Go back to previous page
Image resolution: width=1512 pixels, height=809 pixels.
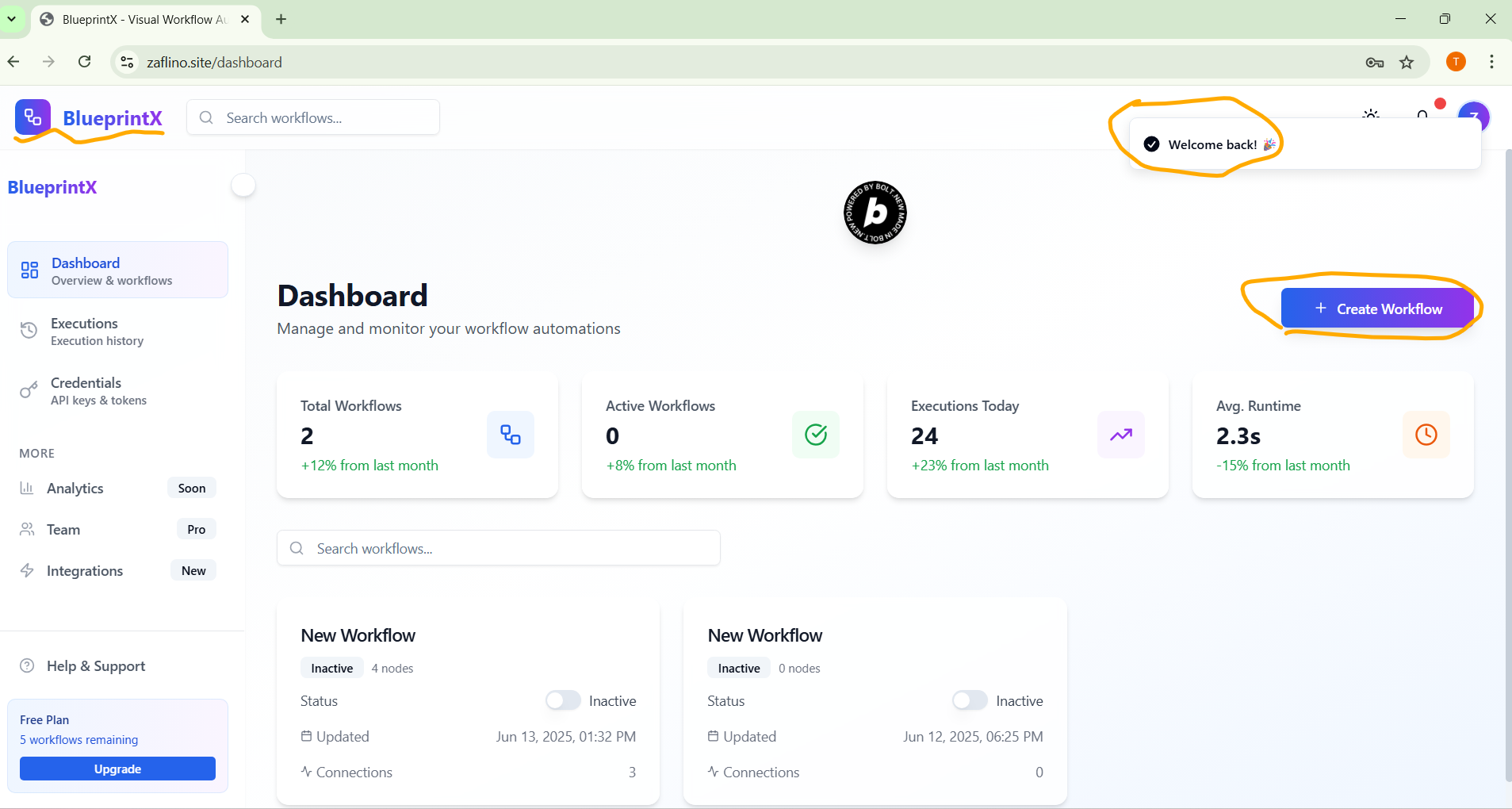13,62
